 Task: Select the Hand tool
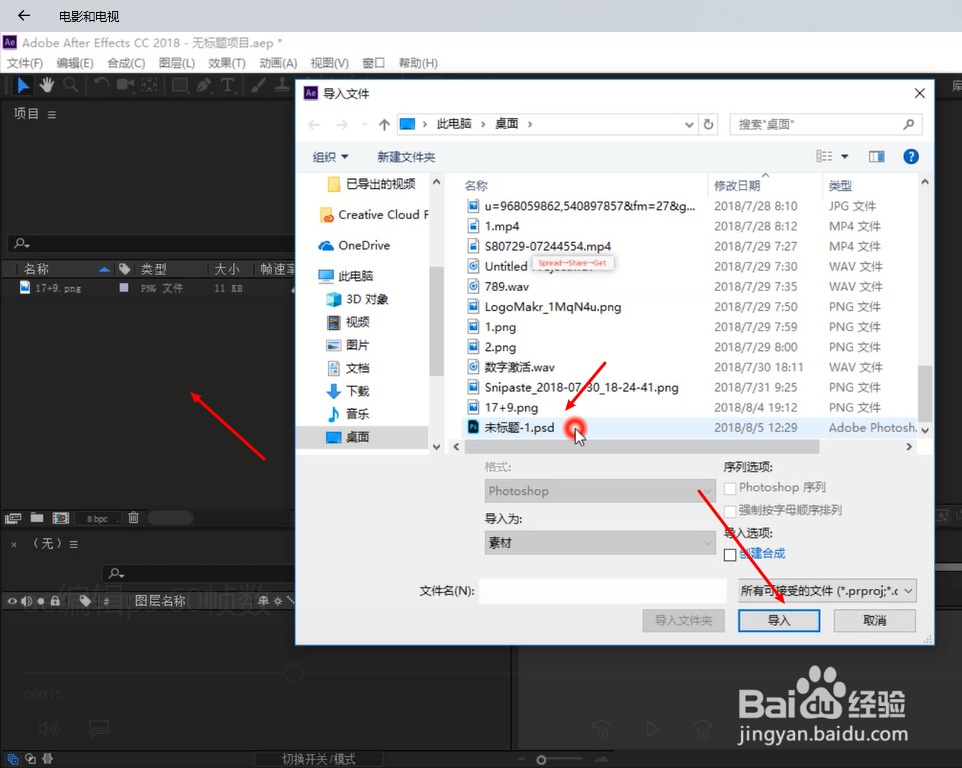pos(47,85)
